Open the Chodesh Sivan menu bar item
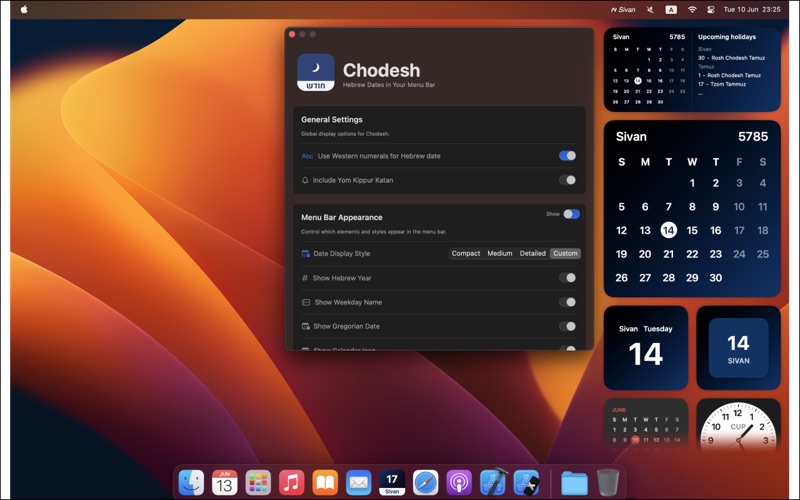Image resolution: width=800 pixels, height=500 pixels. coord(623,9)
